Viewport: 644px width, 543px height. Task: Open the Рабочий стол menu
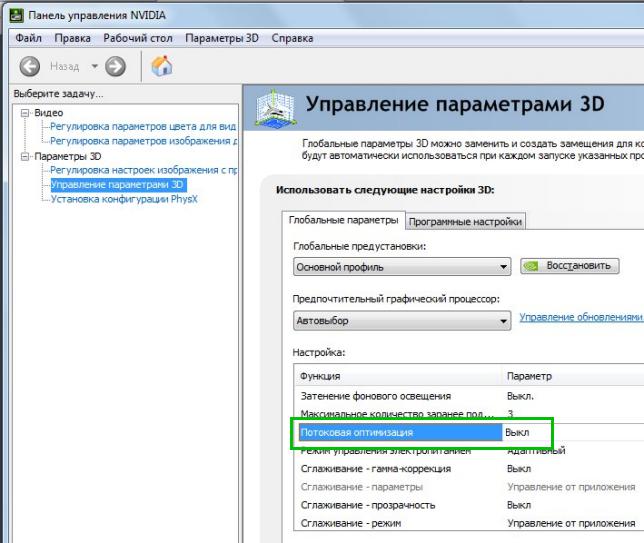[x=138, y=38]
